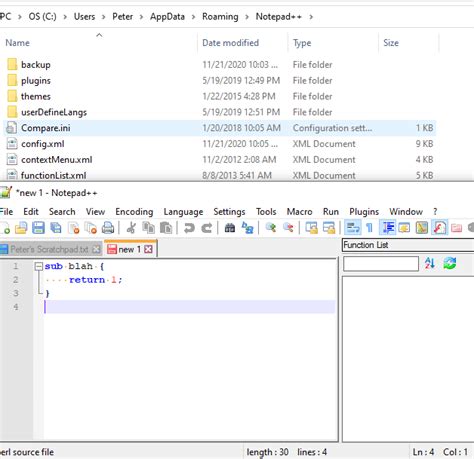The height and width of the screenshot is (459, 474).
Task: Select the contextMenu.xml file
Action: pyautogui.click(x=57, y=160)
